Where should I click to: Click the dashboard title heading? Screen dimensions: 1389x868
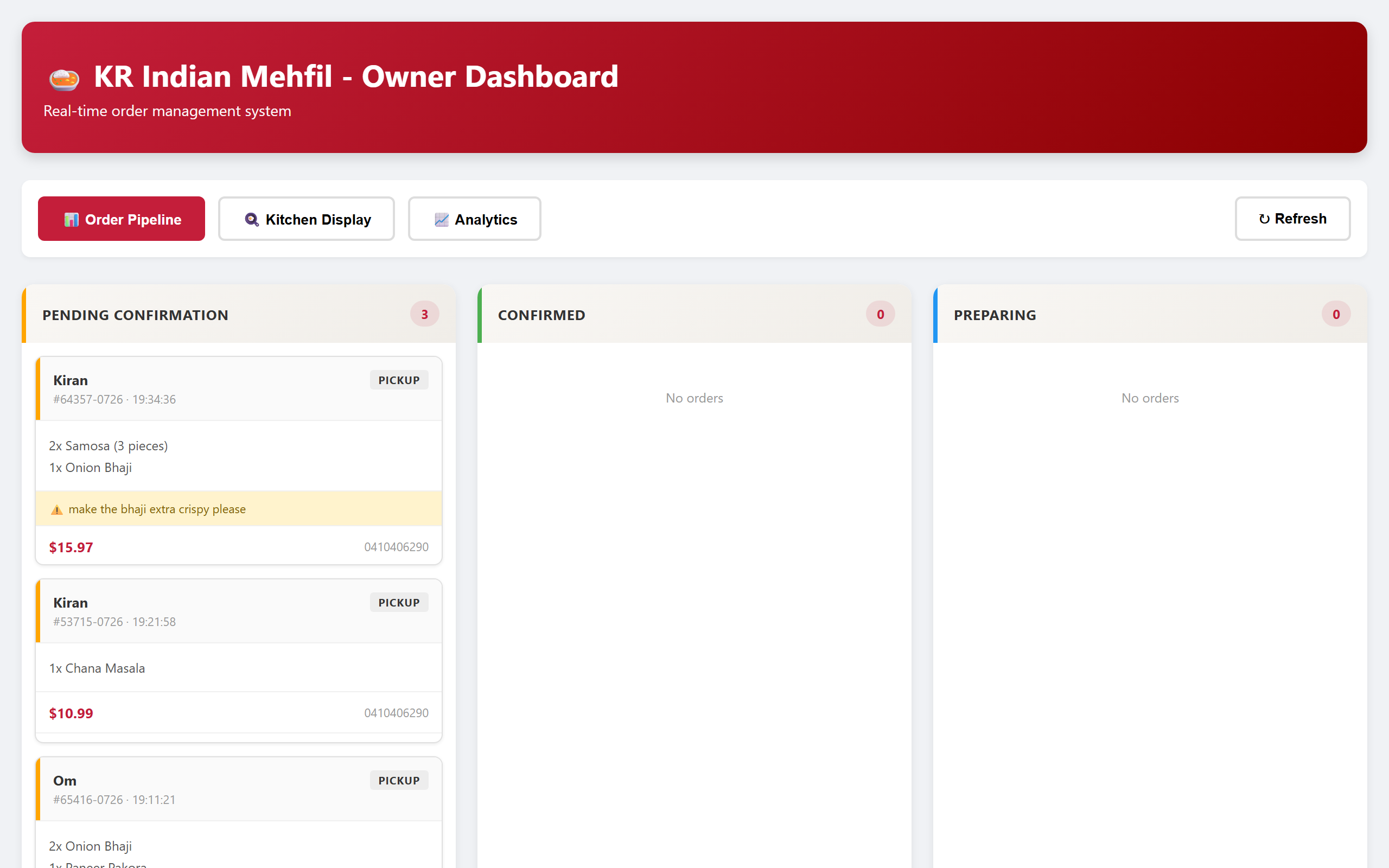coord(356,76)
